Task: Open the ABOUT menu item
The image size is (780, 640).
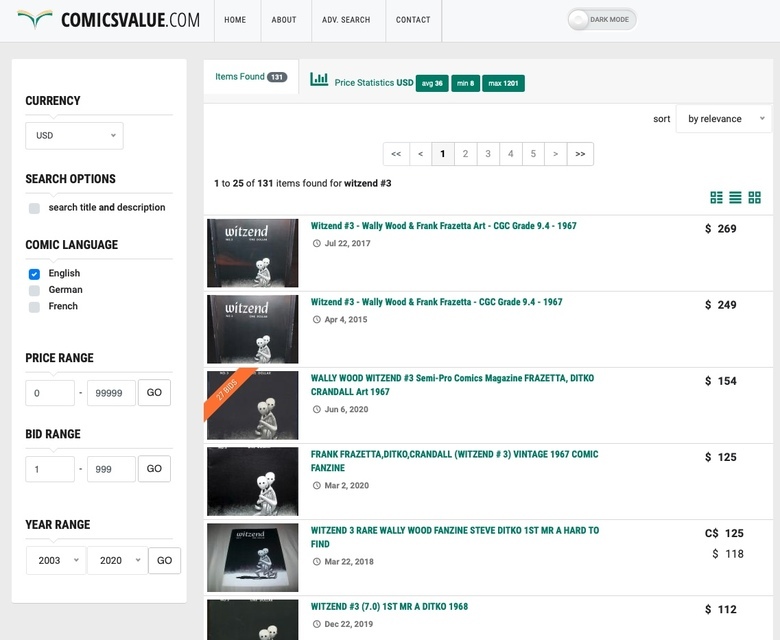Action: (x=284, y=20)
